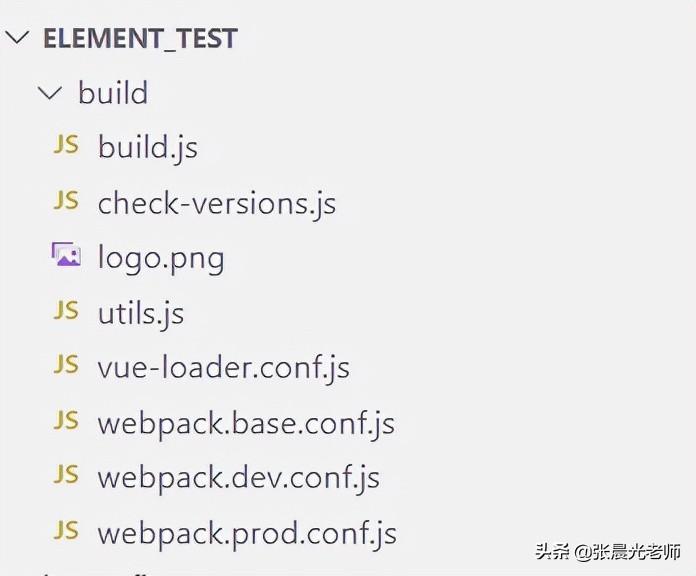Click the JS icon beside check-versions.js
Viewport: 696px width, 576px height.
66,201
